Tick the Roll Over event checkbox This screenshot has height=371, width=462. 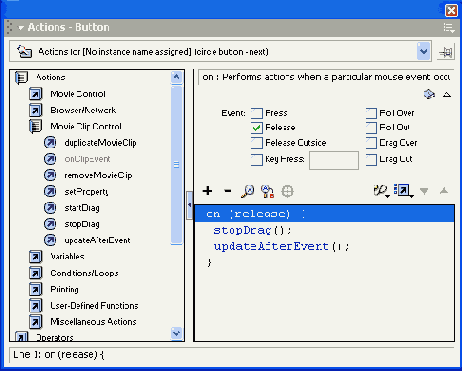[x=371, y=113]
